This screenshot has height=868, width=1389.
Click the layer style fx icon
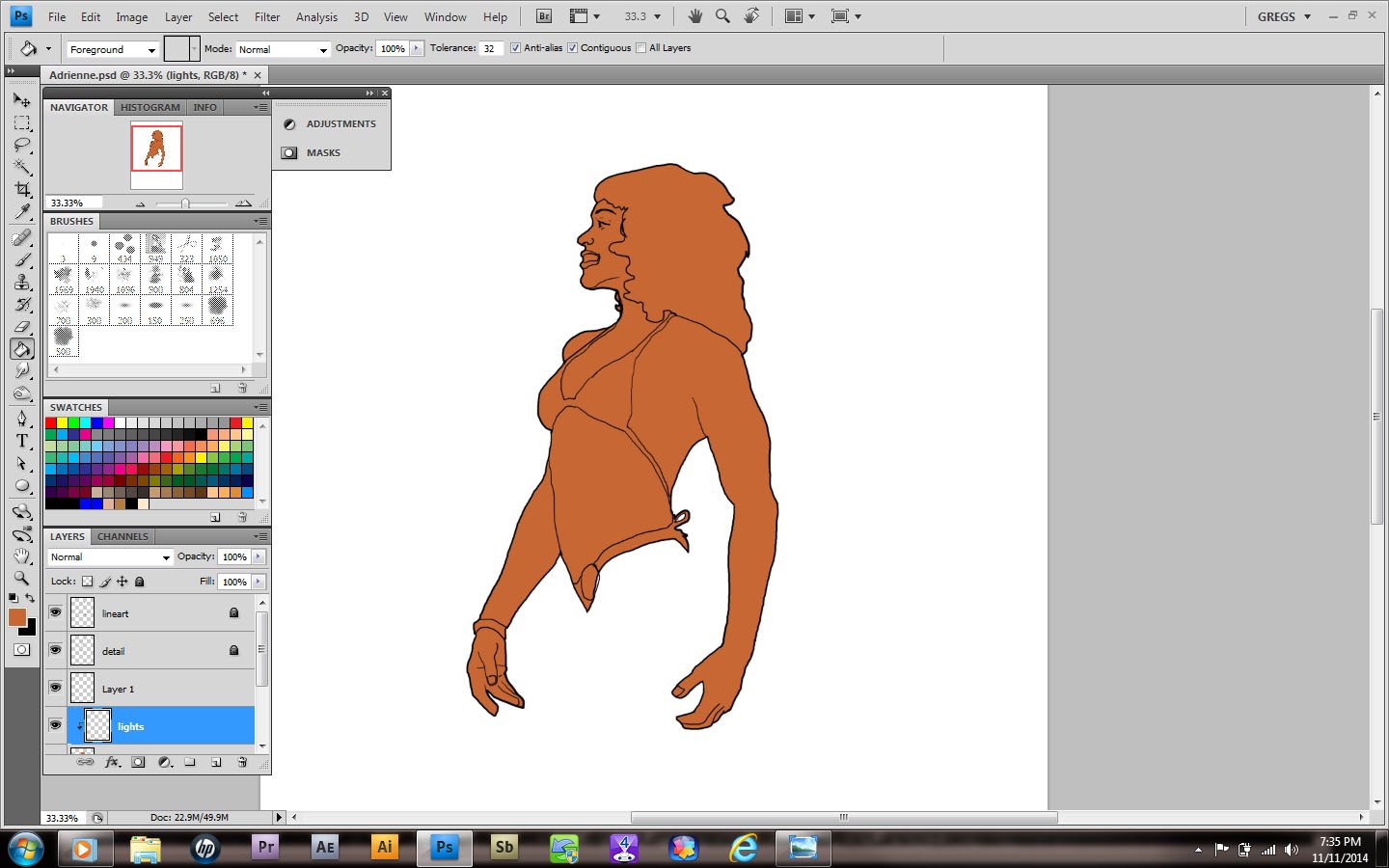click(x=112, y=762)
